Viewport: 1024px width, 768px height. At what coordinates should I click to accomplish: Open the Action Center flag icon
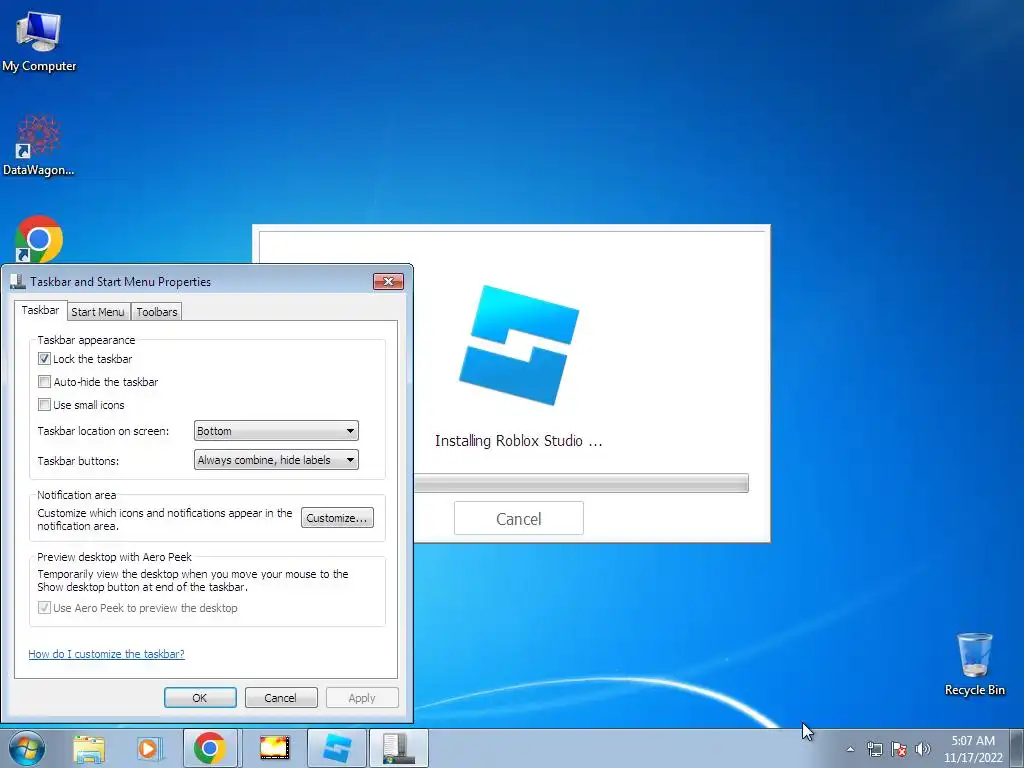pyautogui.click(x=899, y=749)
